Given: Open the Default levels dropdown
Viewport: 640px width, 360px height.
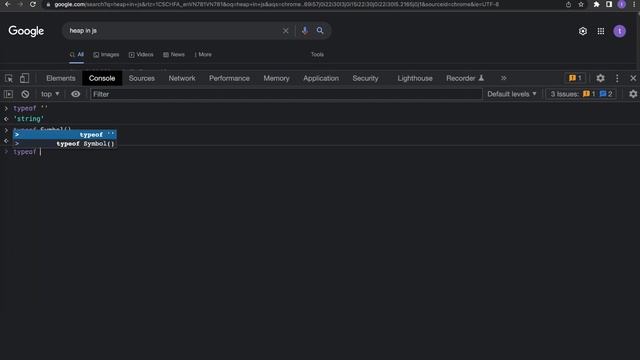Looking at the screenshot, I should click(512, 94).
